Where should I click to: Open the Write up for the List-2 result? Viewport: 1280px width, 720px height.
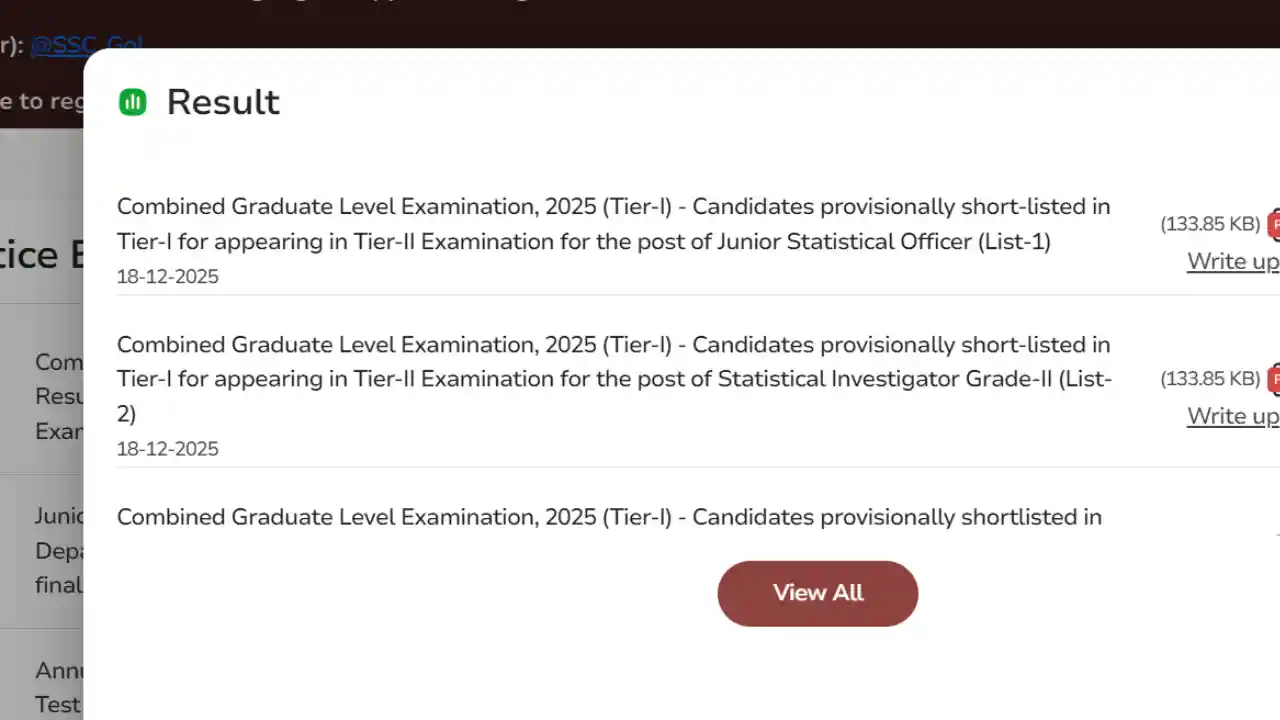click(x=1232, y=415)
